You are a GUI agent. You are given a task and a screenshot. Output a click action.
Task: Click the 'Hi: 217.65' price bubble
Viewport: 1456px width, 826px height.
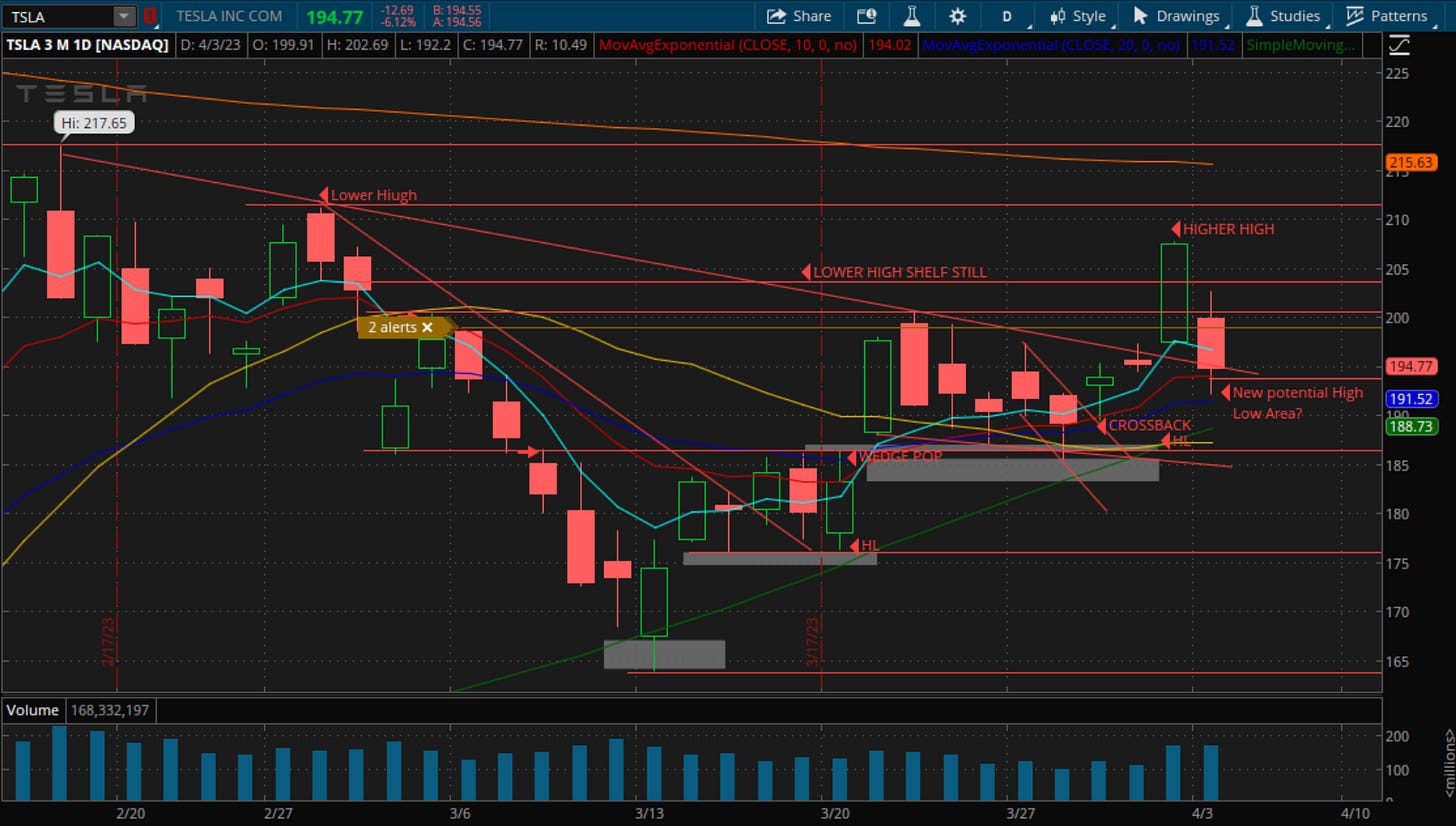point(95,122)
